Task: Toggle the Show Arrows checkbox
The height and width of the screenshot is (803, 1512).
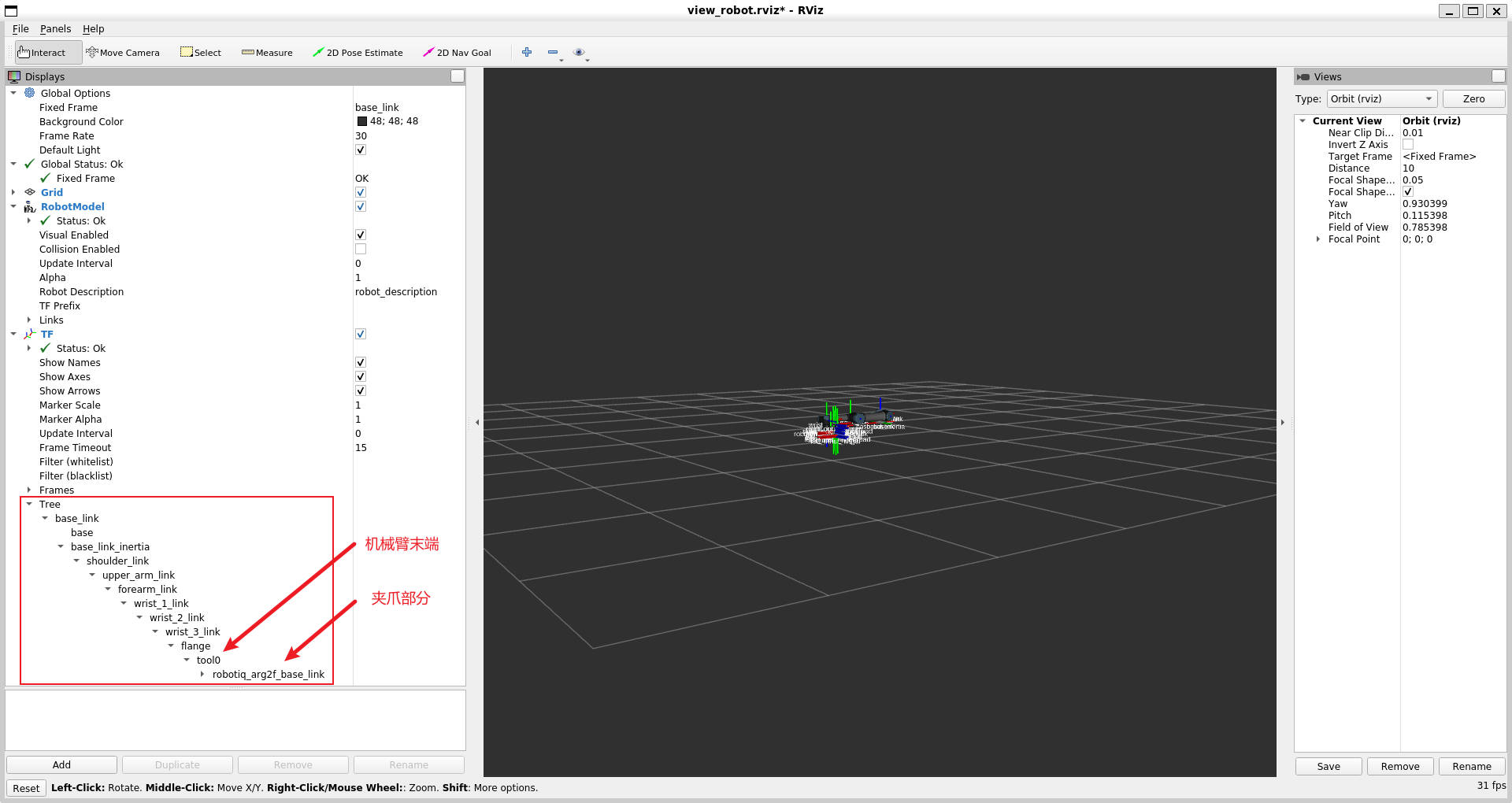Action: [x=361, y=390]
